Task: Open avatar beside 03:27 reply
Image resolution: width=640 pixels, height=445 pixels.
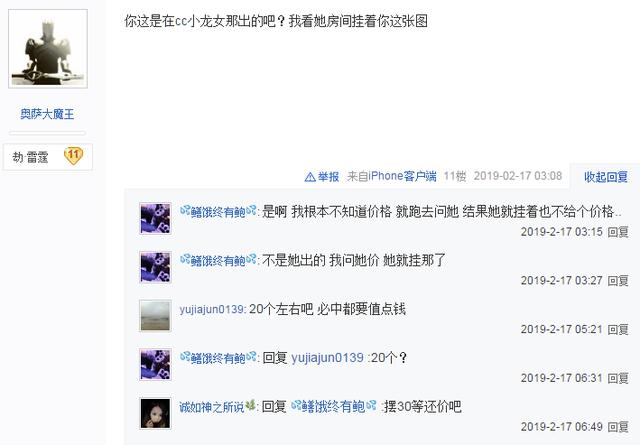Action: (155, 267)
